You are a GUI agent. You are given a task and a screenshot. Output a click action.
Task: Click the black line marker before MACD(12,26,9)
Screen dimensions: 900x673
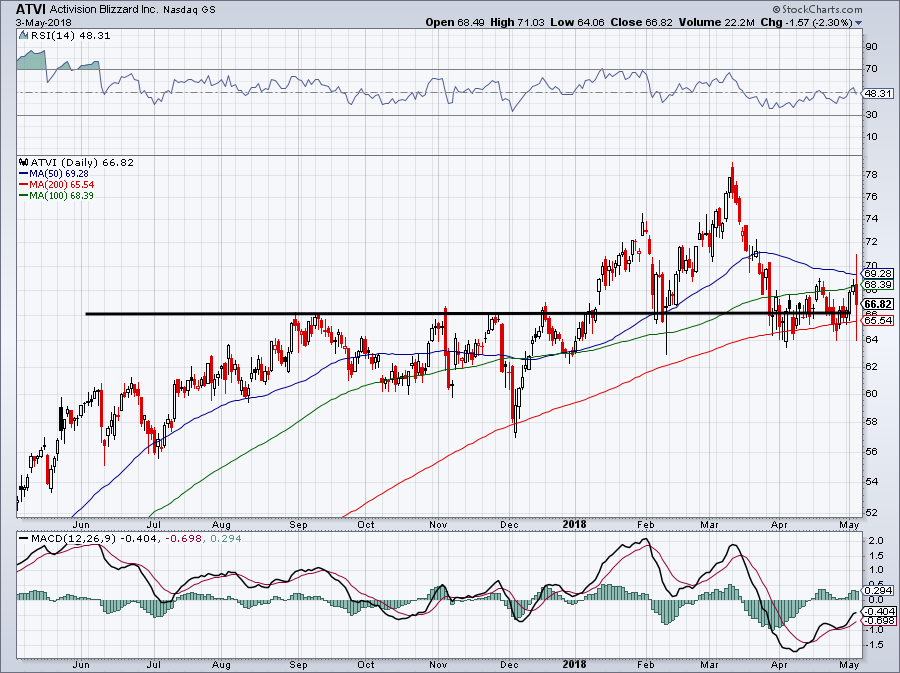click(23, 538)
